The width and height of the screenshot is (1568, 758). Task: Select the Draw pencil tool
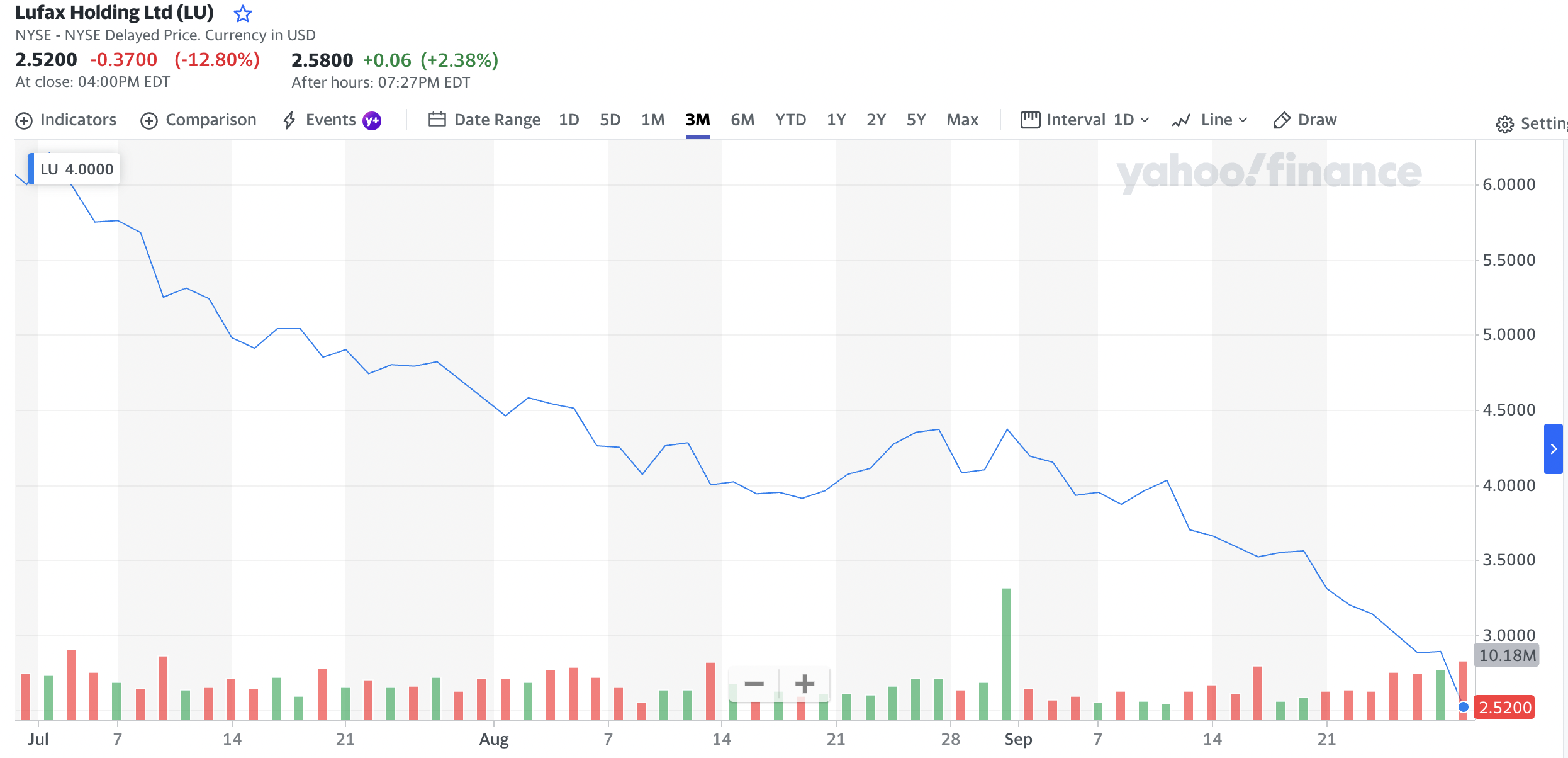(x=1281, y=120)
